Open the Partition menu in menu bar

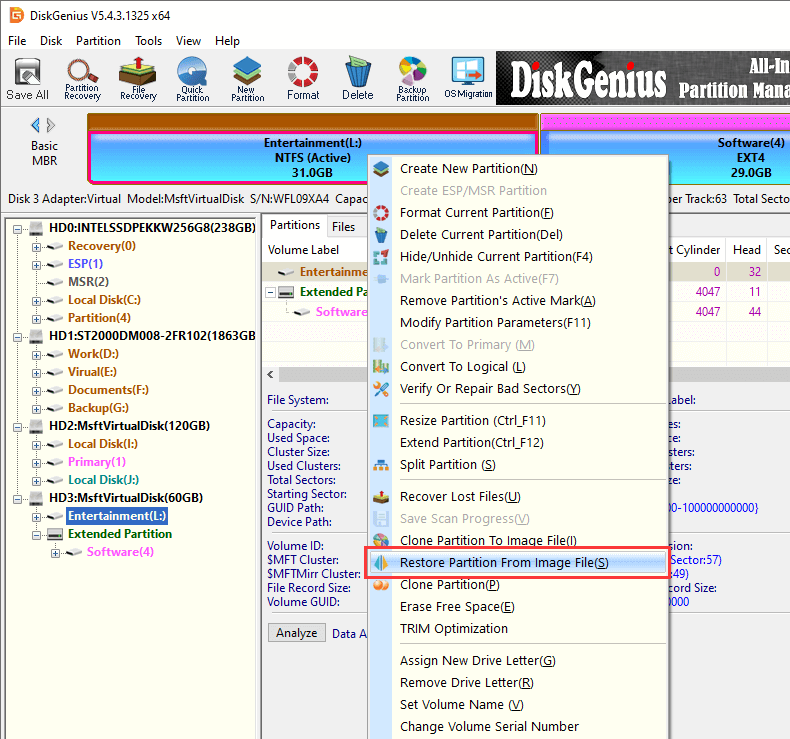[x=98, y=41]
